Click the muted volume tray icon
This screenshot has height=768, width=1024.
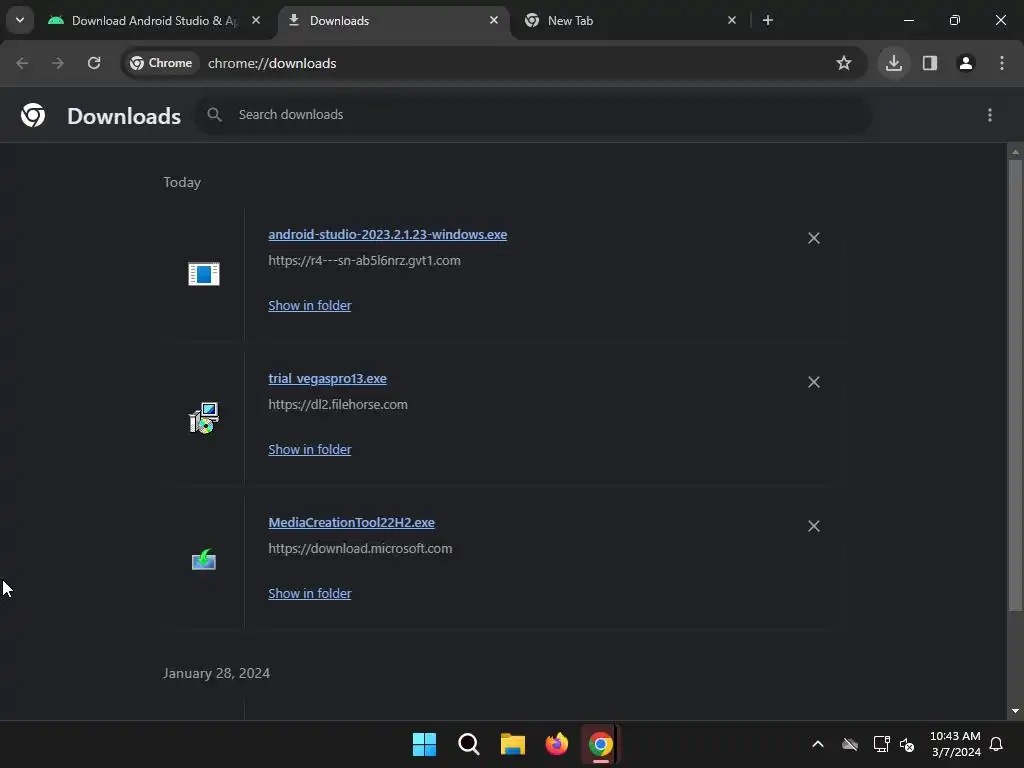[x=907, y=744]
